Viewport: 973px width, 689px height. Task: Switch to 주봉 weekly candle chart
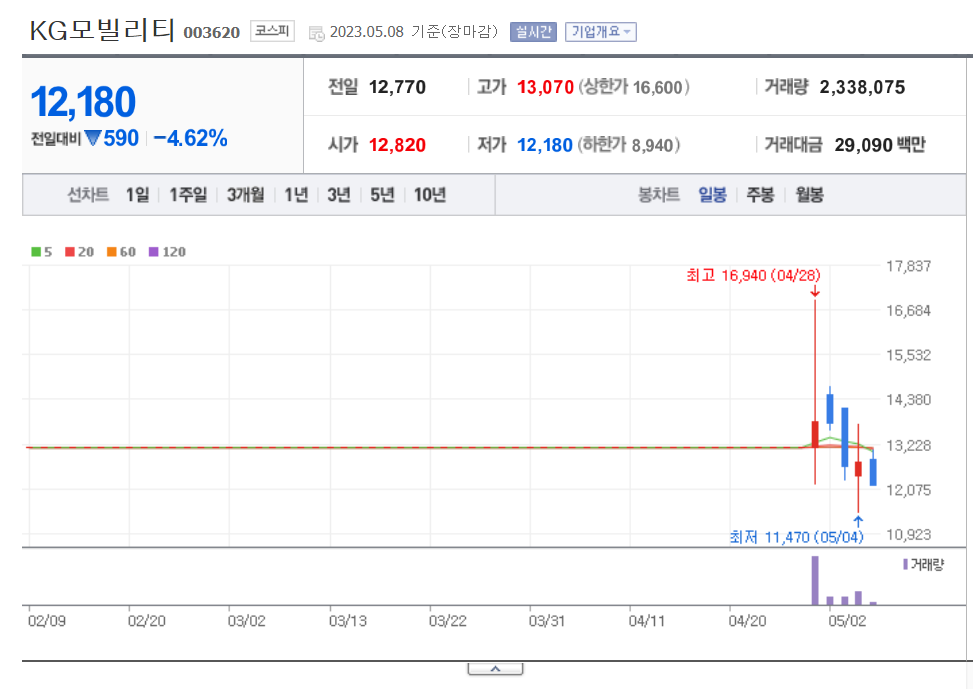[760, 195]
